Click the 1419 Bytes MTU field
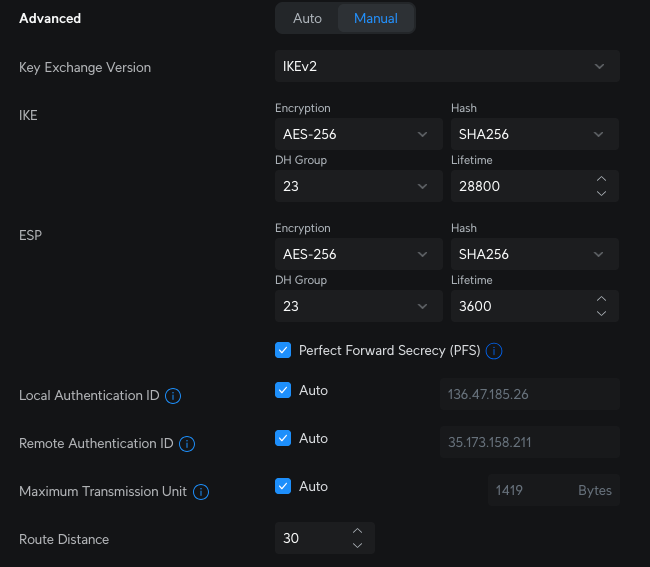This screenshot has width=650, height=567. (554, 490)
